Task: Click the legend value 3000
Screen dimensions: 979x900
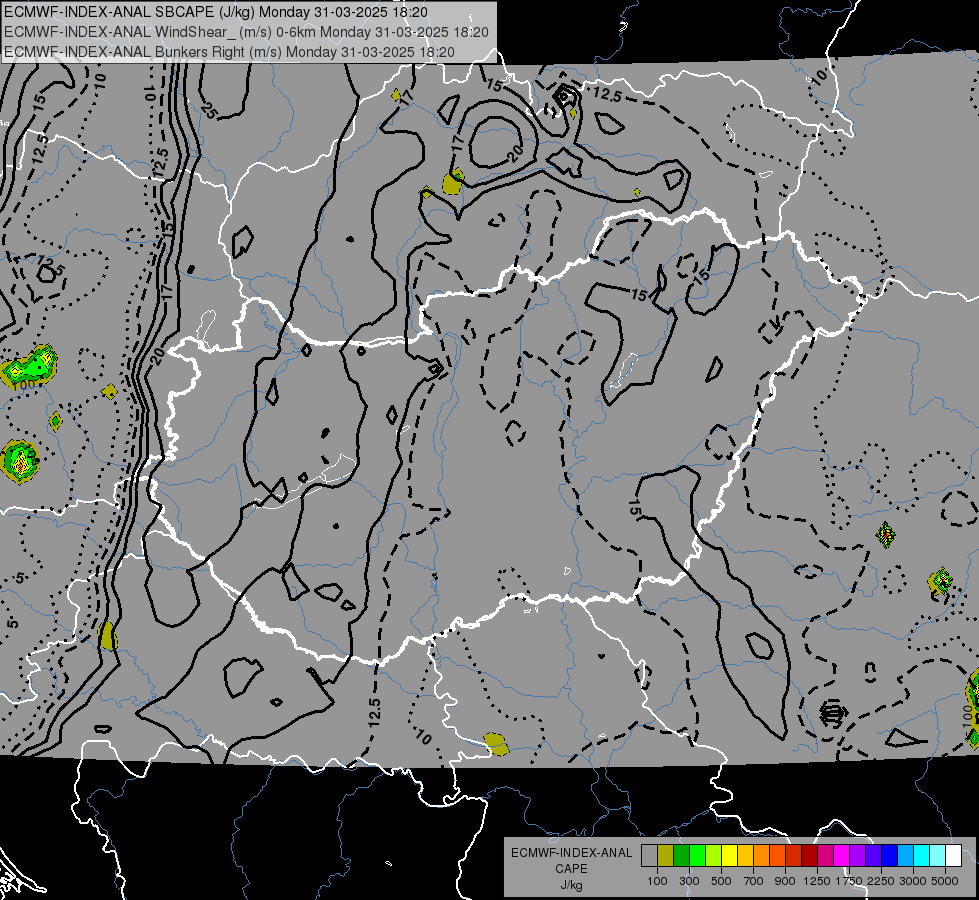Action: [913, 881]
